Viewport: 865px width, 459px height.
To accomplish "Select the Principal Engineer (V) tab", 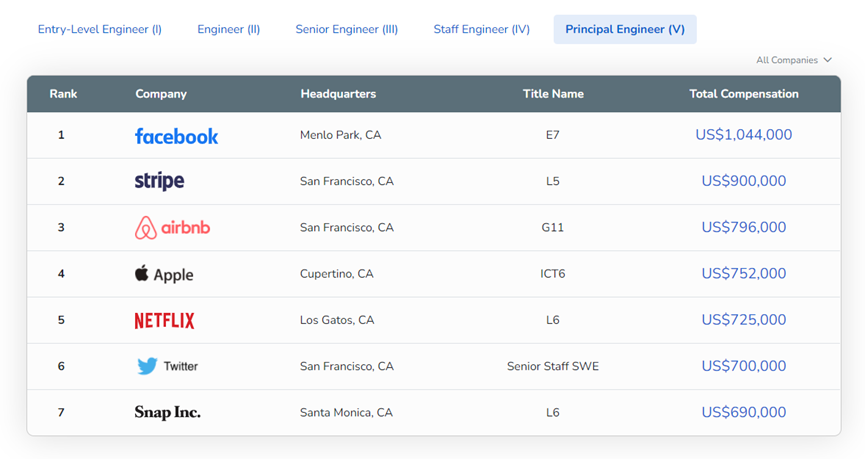I will [625, 29].
